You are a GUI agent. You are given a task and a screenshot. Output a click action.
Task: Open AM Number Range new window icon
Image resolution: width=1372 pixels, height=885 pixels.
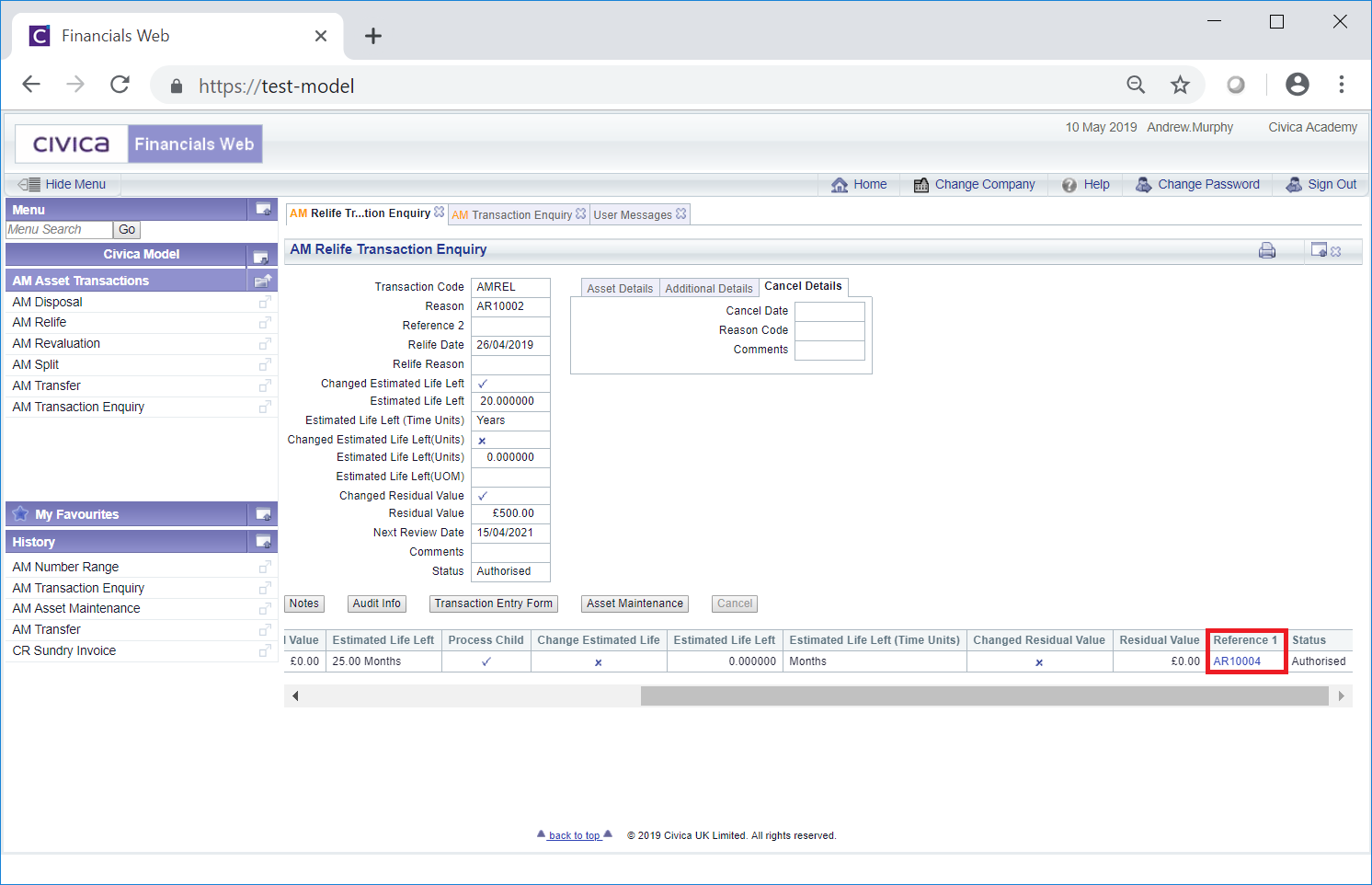coord(265,568)
